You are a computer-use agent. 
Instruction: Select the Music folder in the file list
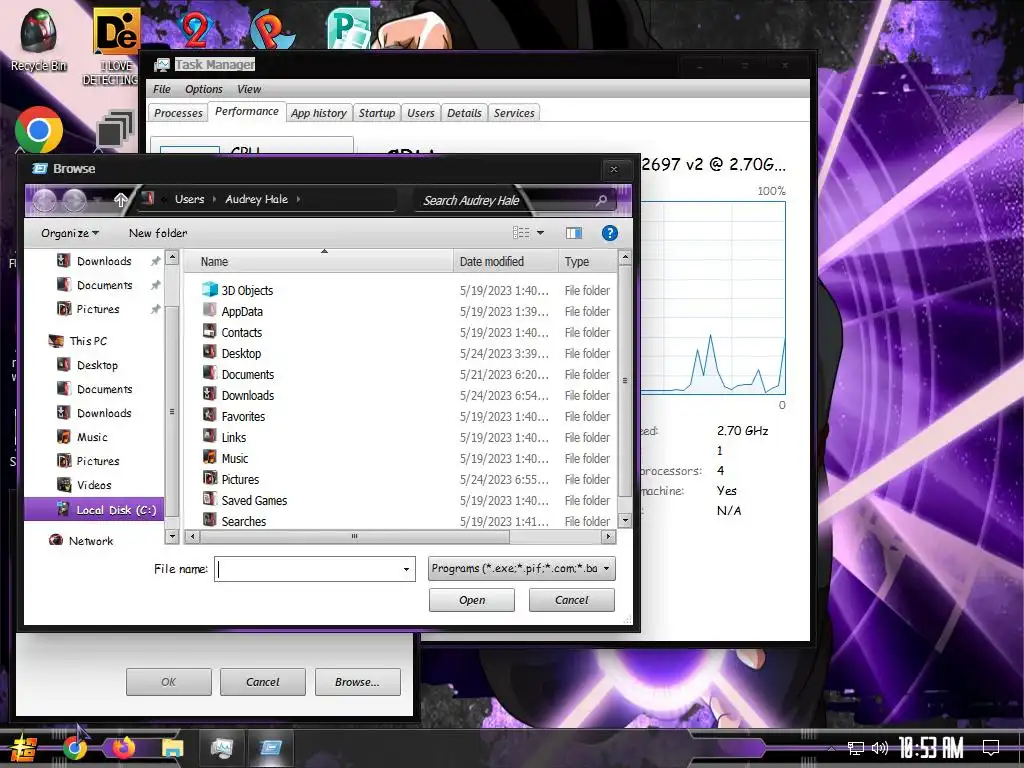pyautogui.click(x=234, y=458)
